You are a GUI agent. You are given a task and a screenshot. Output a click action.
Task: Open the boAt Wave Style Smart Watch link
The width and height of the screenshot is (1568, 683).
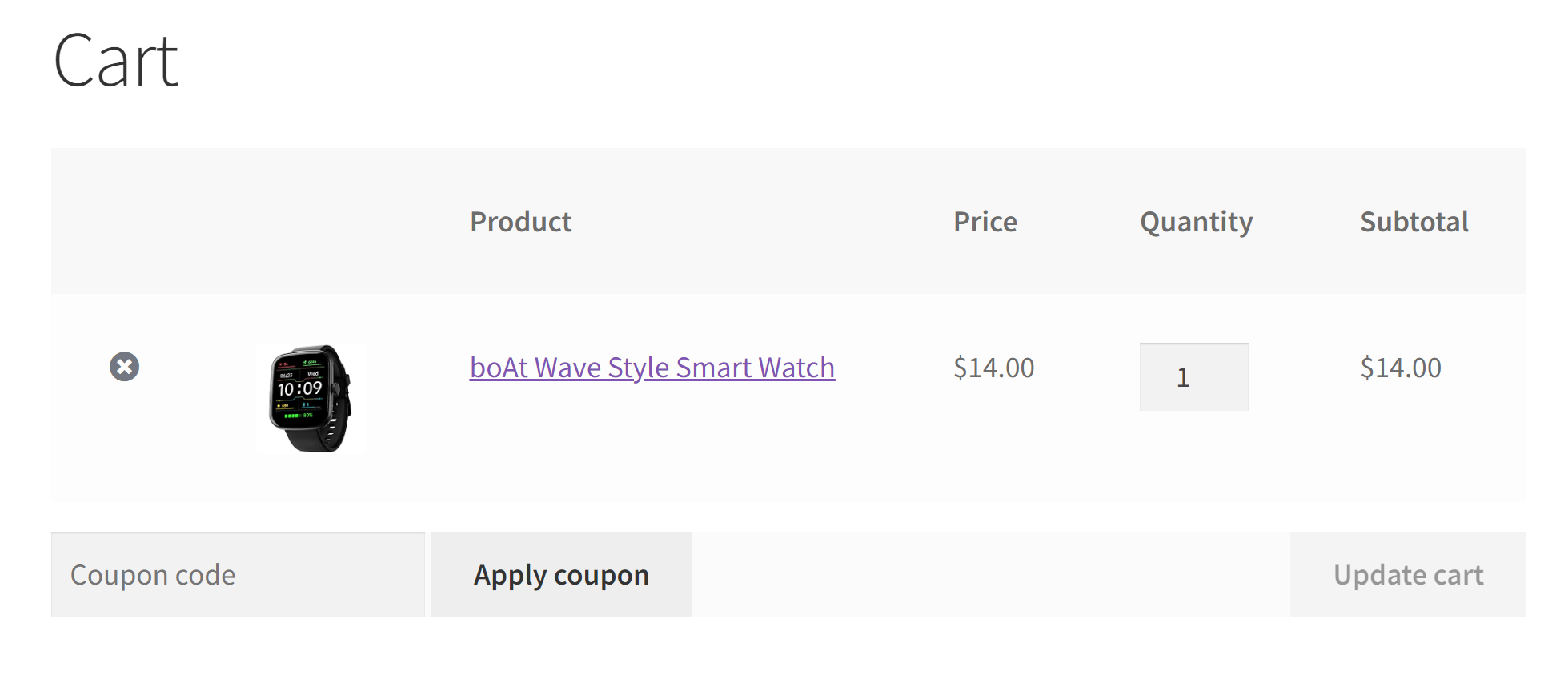pos(652,367)
